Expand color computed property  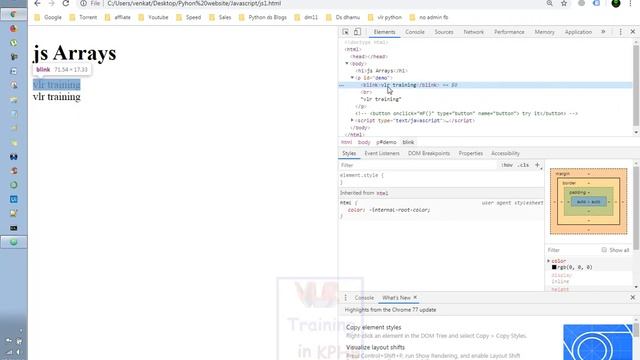549,261
